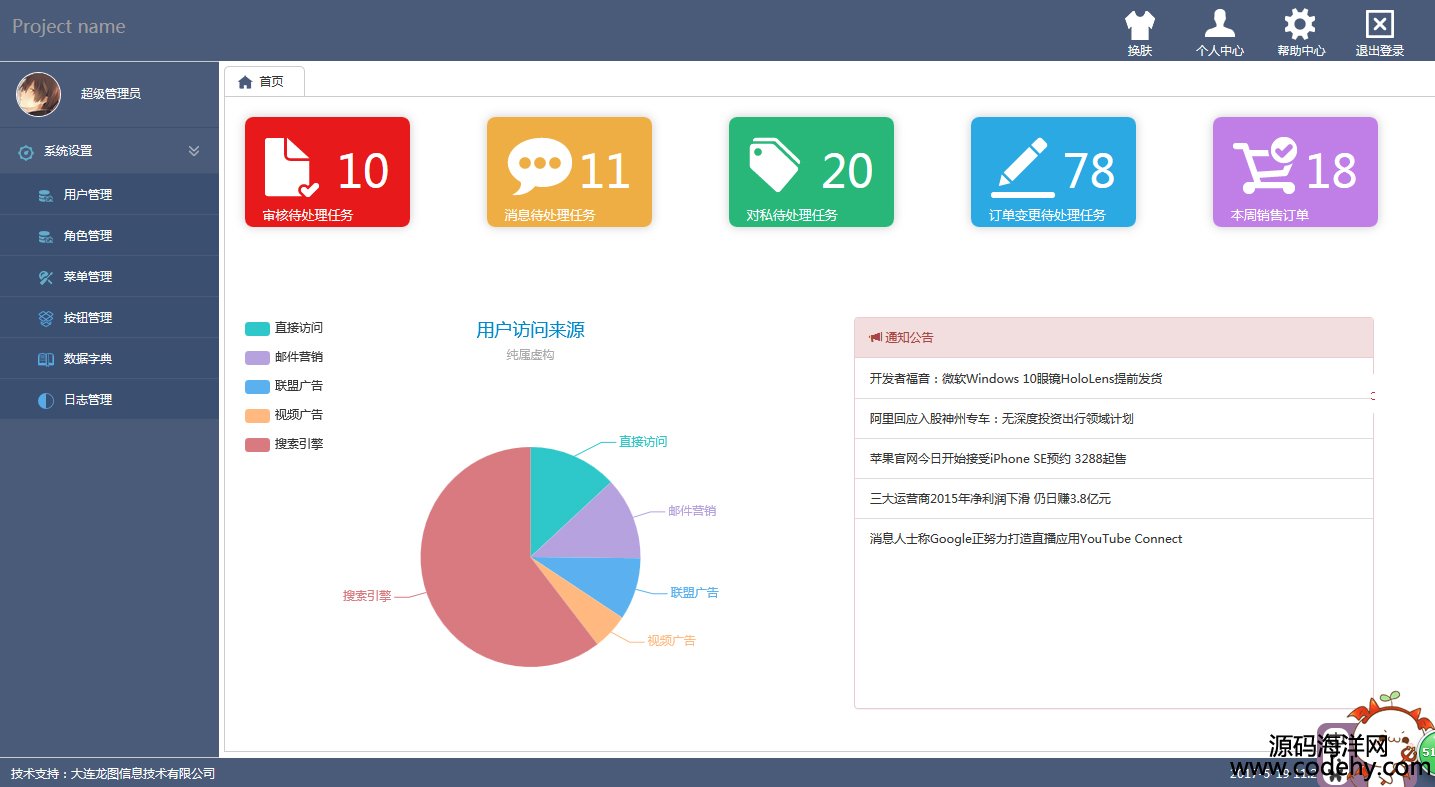This screenshot has height=787, width=1435.
Task: Toggle 搜索引擎 legend swatch
Action: (257, 444)
